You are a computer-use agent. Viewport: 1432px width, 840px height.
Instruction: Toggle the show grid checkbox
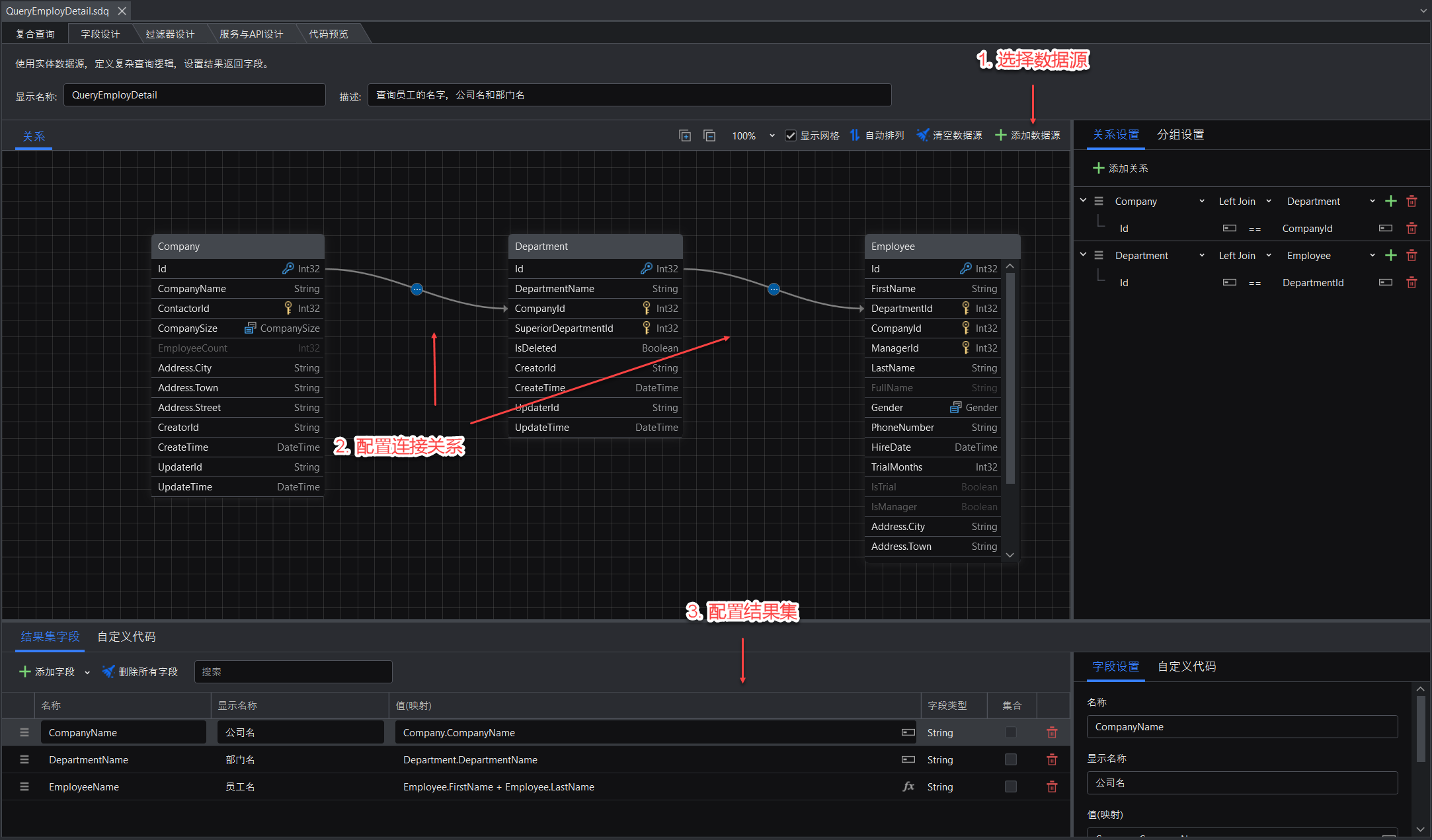click(791, 135)
